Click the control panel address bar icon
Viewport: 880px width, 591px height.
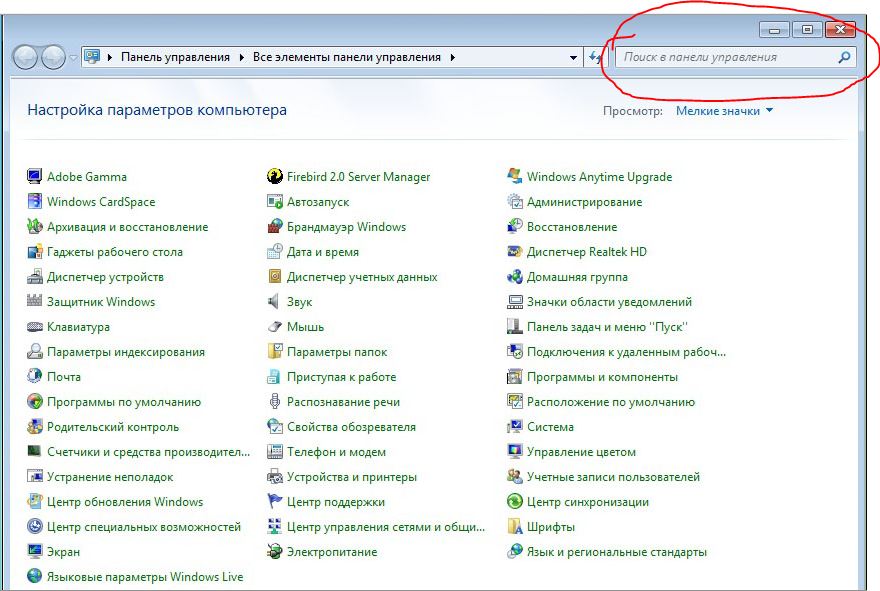click(x=92, y=57)
